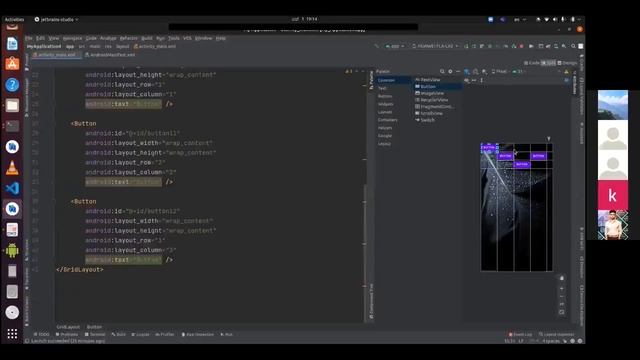This screenshot has width=640, height=360.
Task: Show applications grid in the dock
Action: pos(12,333)
